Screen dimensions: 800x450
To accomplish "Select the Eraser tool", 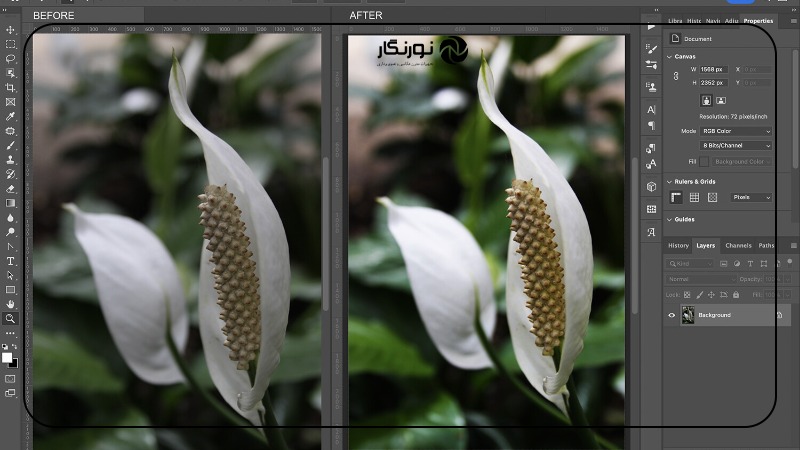I will coord(10,188).
